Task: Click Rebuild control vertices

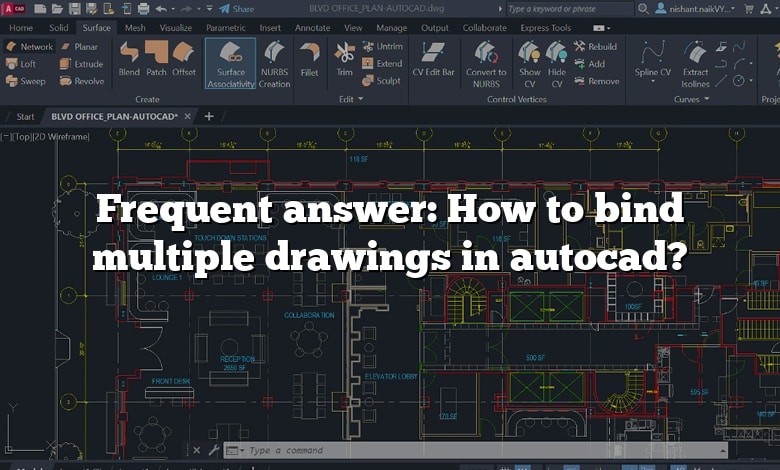Action: coord(595,47)
